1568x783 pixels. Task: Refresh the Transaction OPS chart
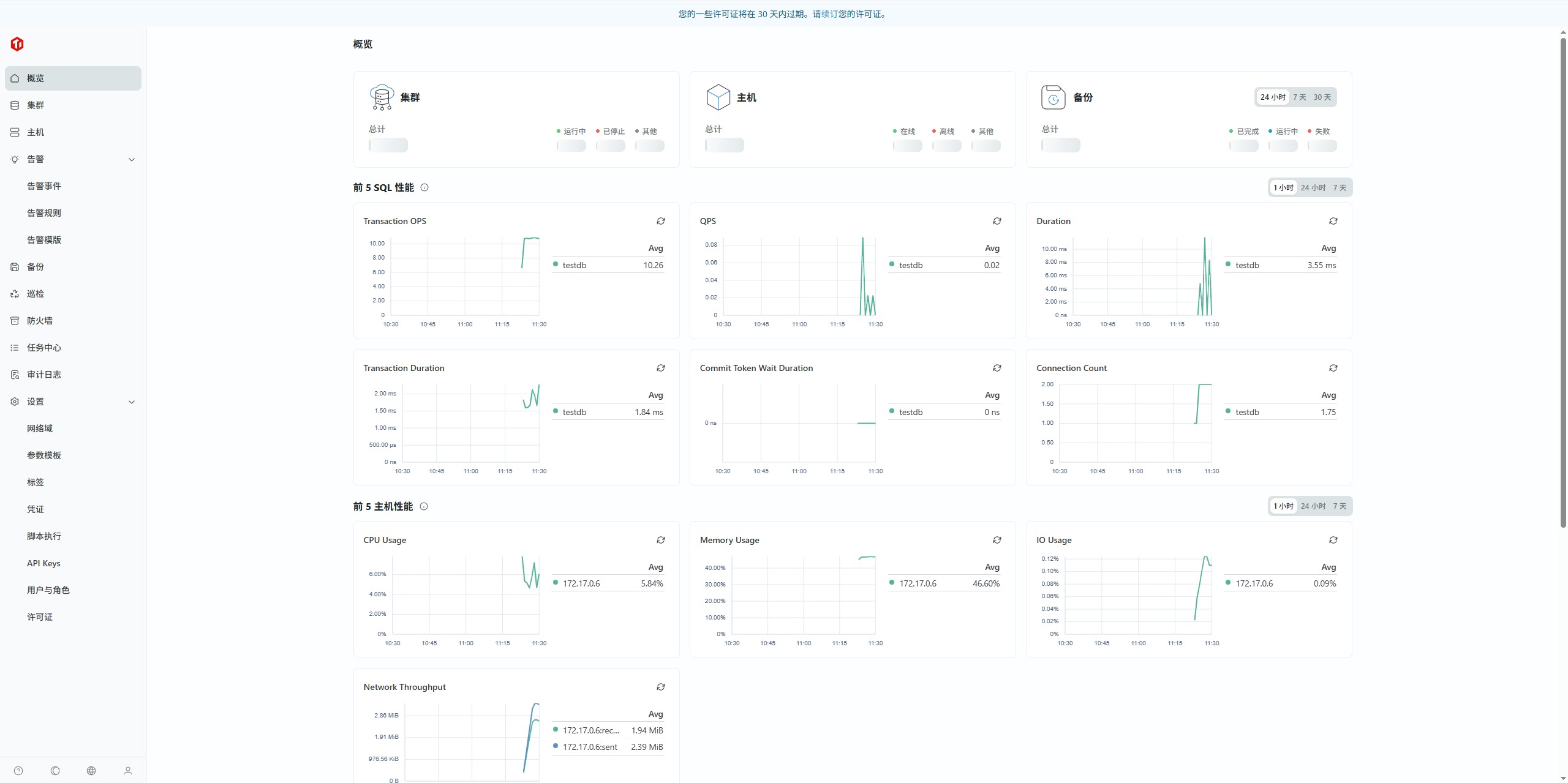coord(660,221)
